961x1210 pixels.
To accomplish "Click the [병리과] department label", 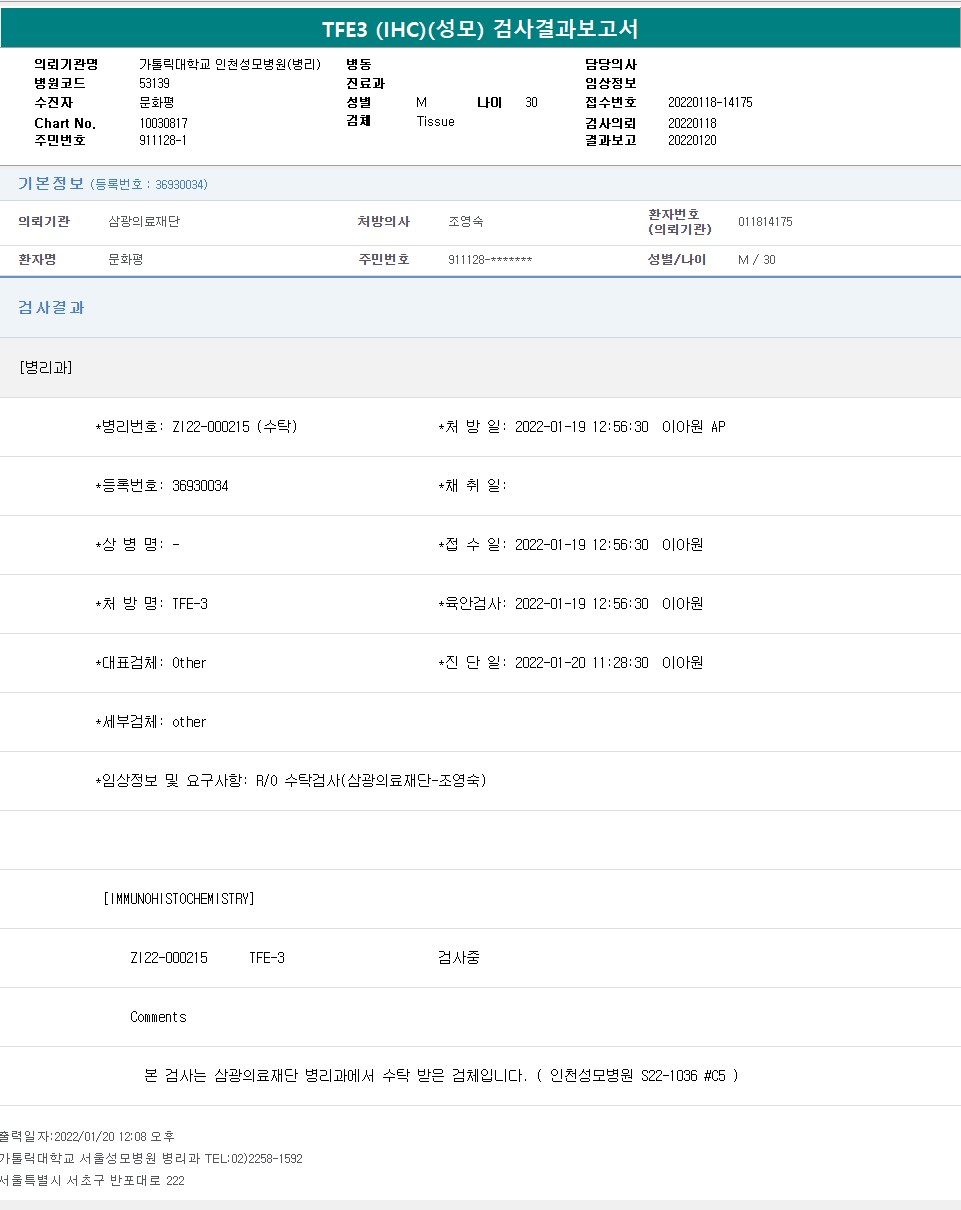I will coord(46,367).
